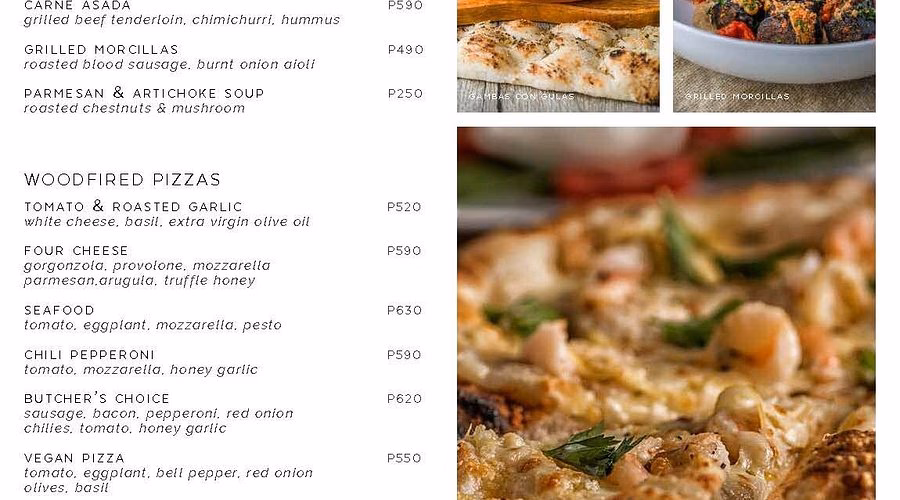Click the P520 price label
This screenshot has height=500, width=900.
[404, 207]
